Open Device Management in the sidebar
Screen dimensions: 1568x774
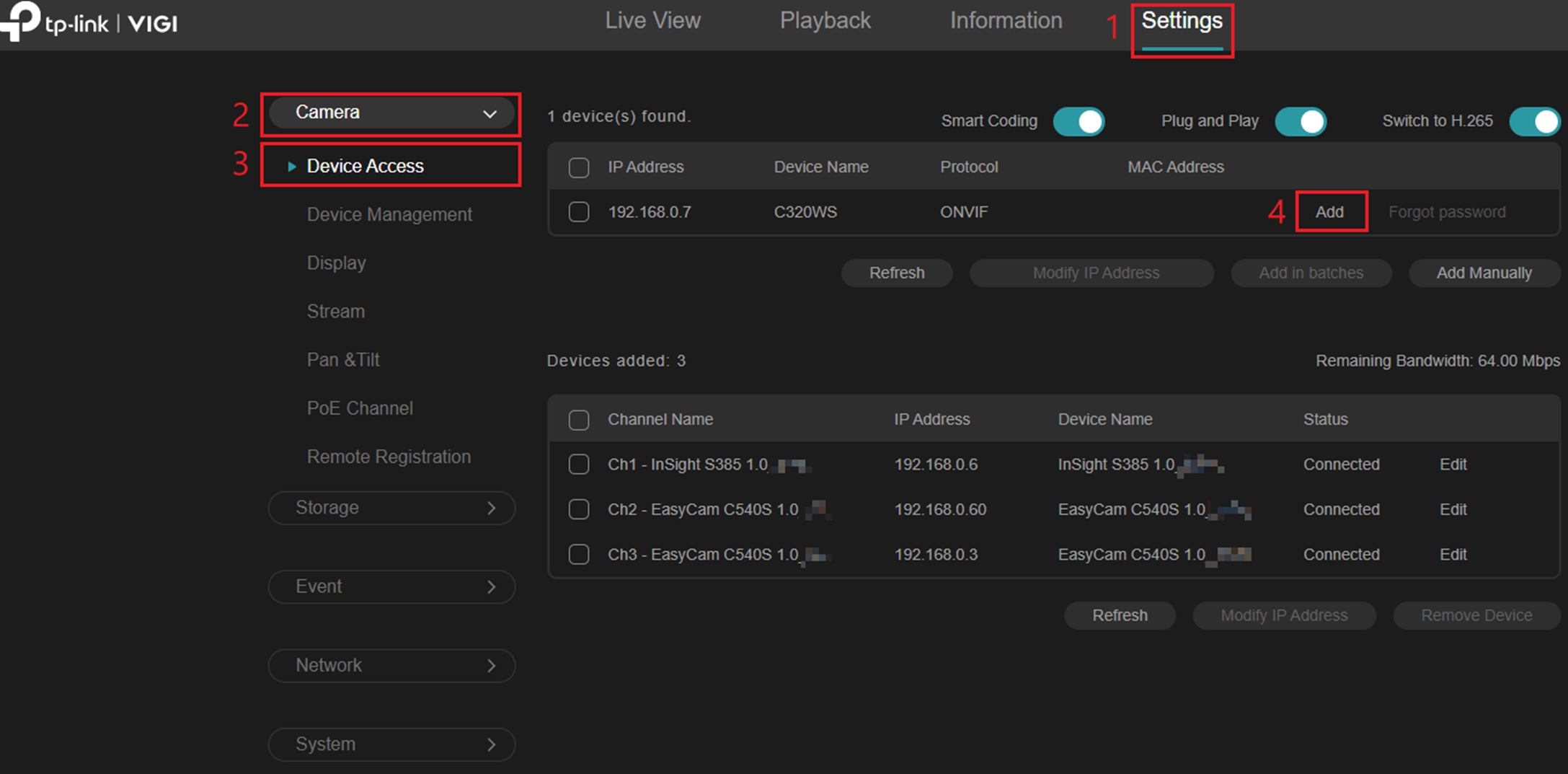click(x=389, y=214)
